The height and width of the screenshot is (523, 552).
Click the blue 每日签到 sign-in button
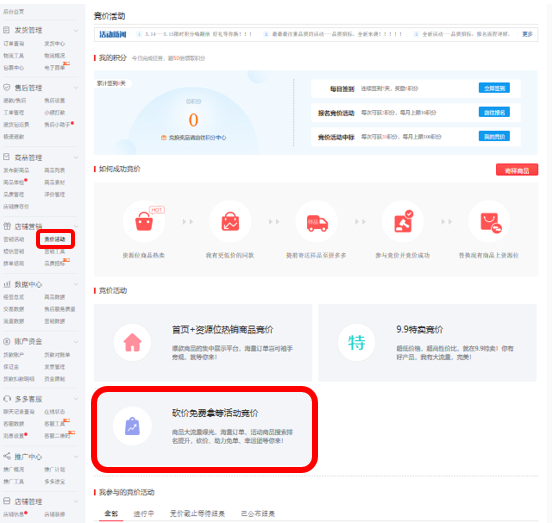click(494, 88)
